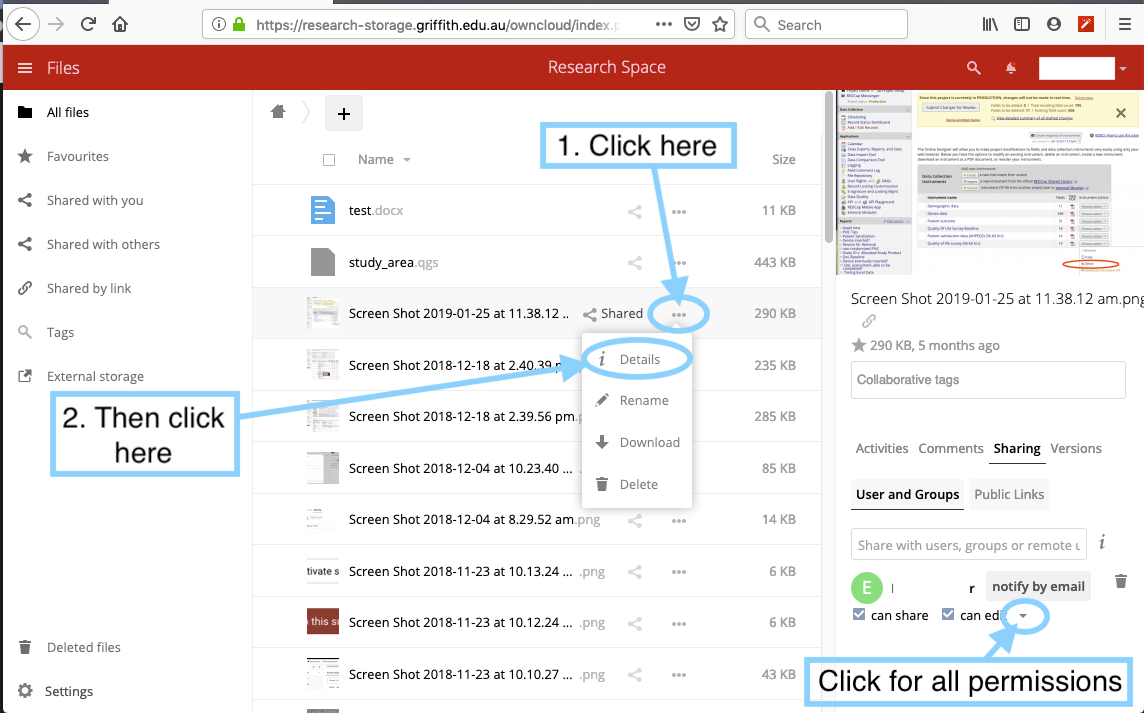Click the search magnifier in red header

coord(973,68)
